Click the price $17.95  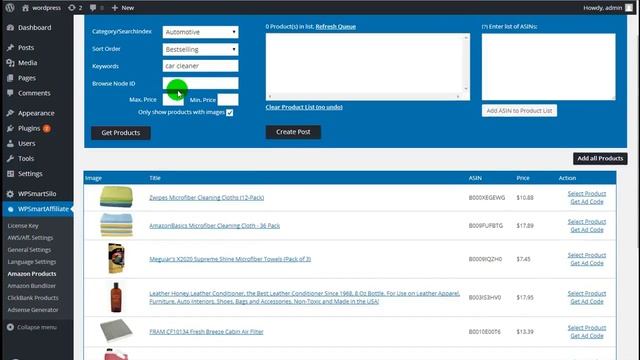525,298
